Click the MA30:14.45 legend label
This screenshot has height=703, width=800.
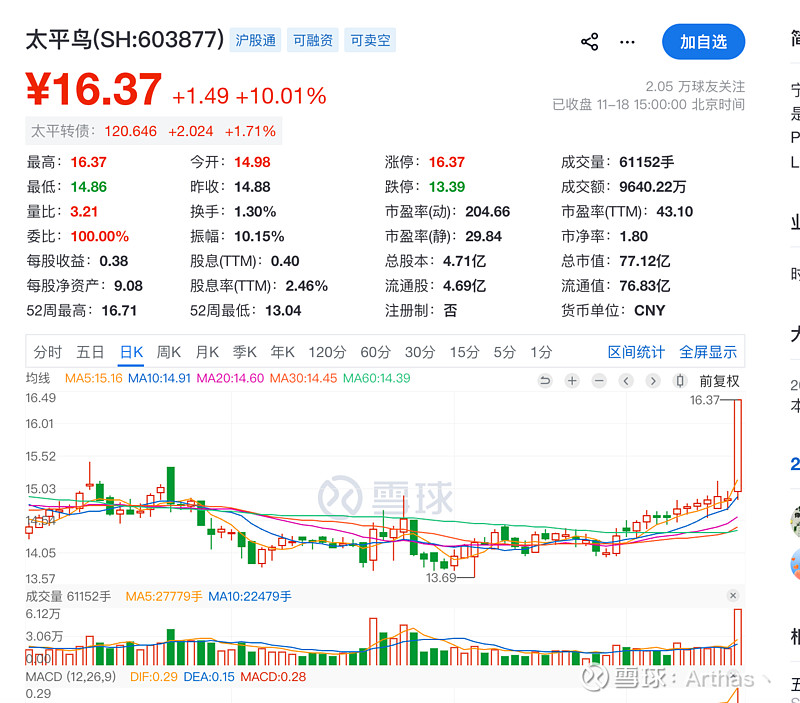click(304, 378)
